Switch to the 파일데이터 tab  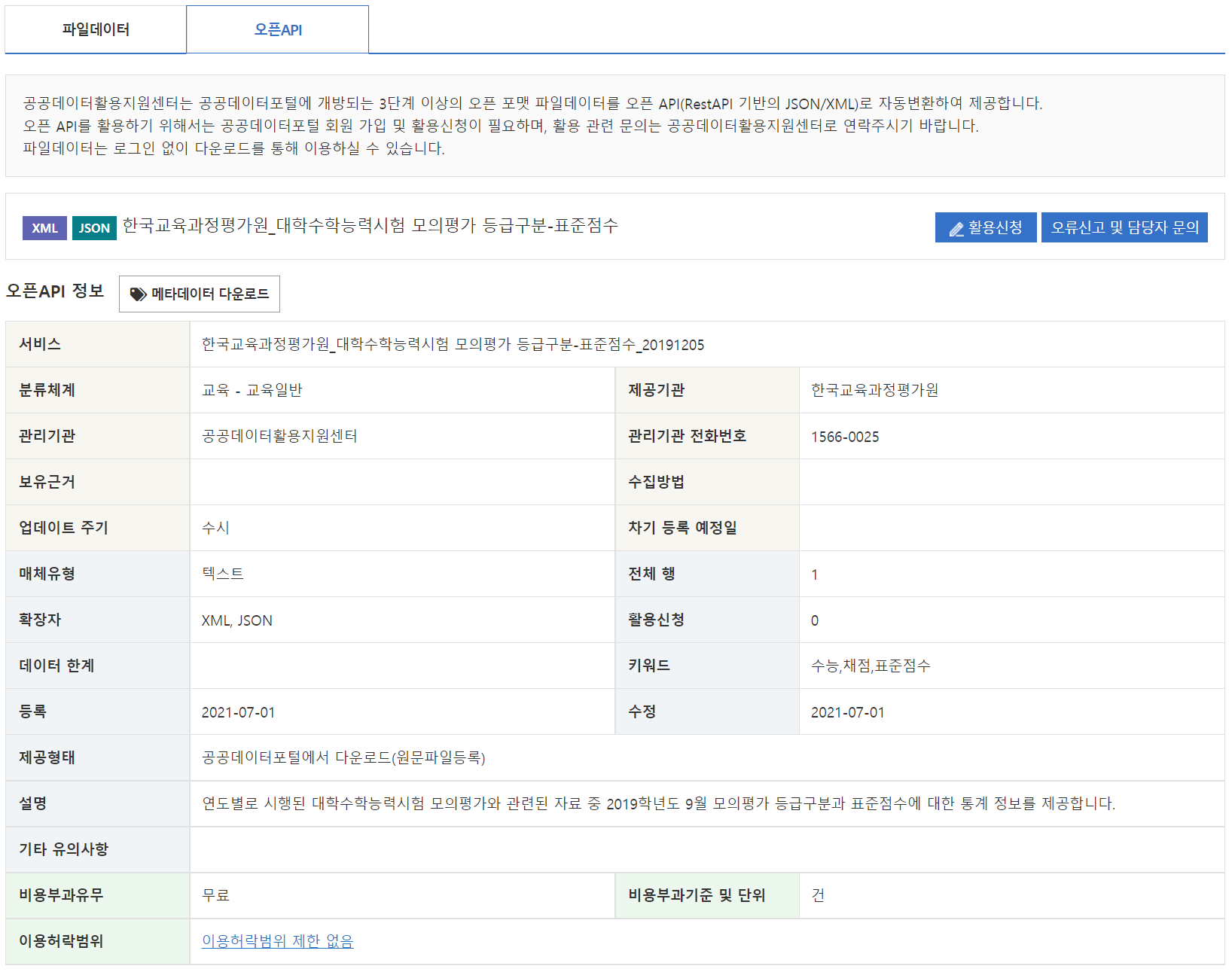[96, 29]
